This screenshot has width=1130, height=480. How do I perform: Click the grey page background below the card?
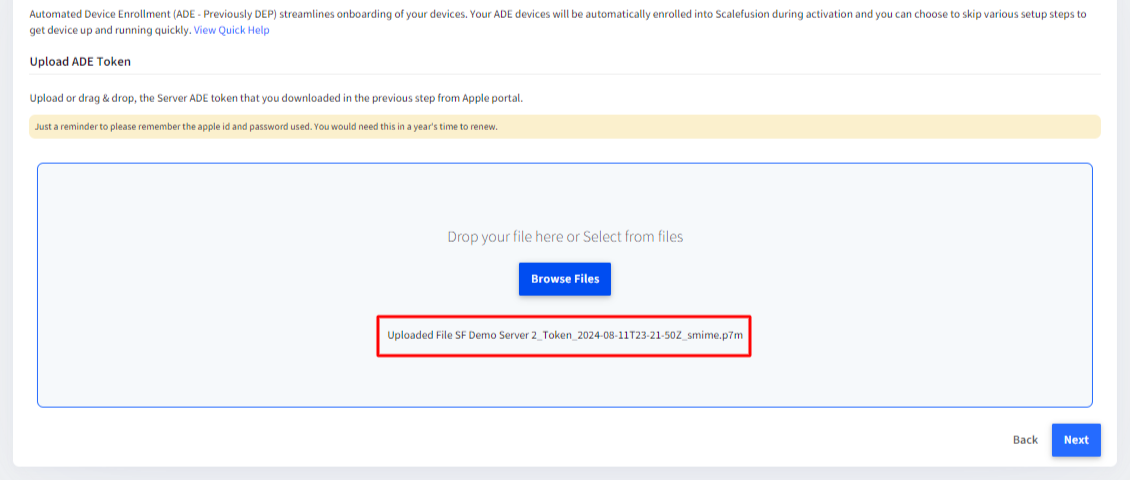[x=565, y=474]
